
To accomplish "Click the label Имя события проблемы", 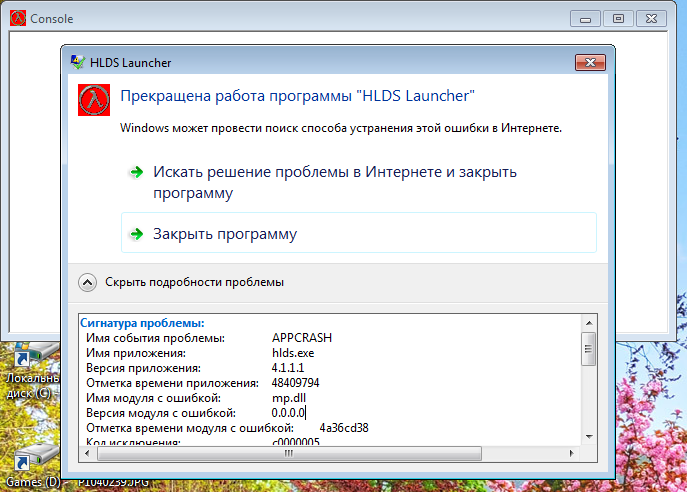I will click(x=155, y=338).
